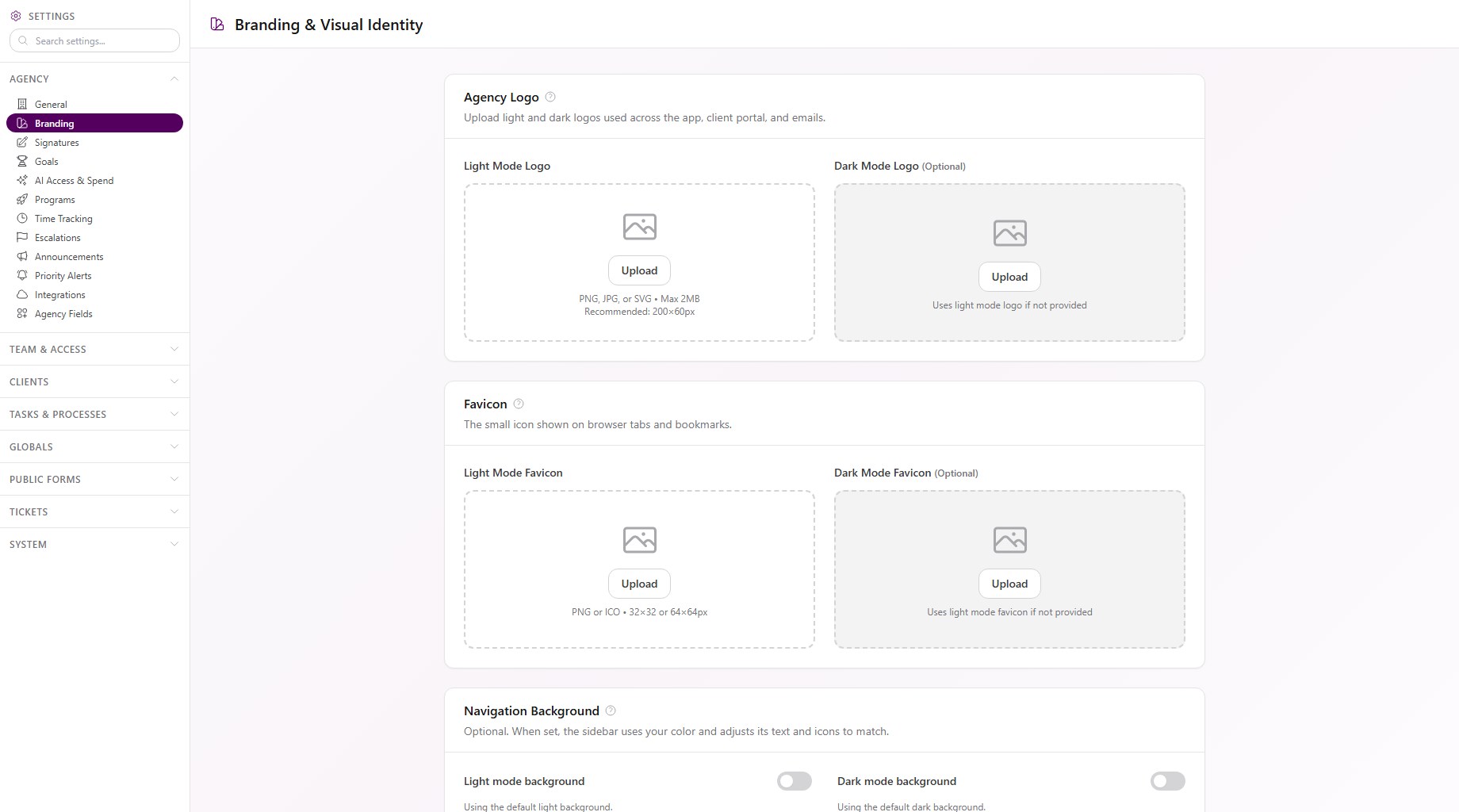Viewport: 1459px width, 812px height.
Task: Open Escalations settings
Action: (94, 237)
